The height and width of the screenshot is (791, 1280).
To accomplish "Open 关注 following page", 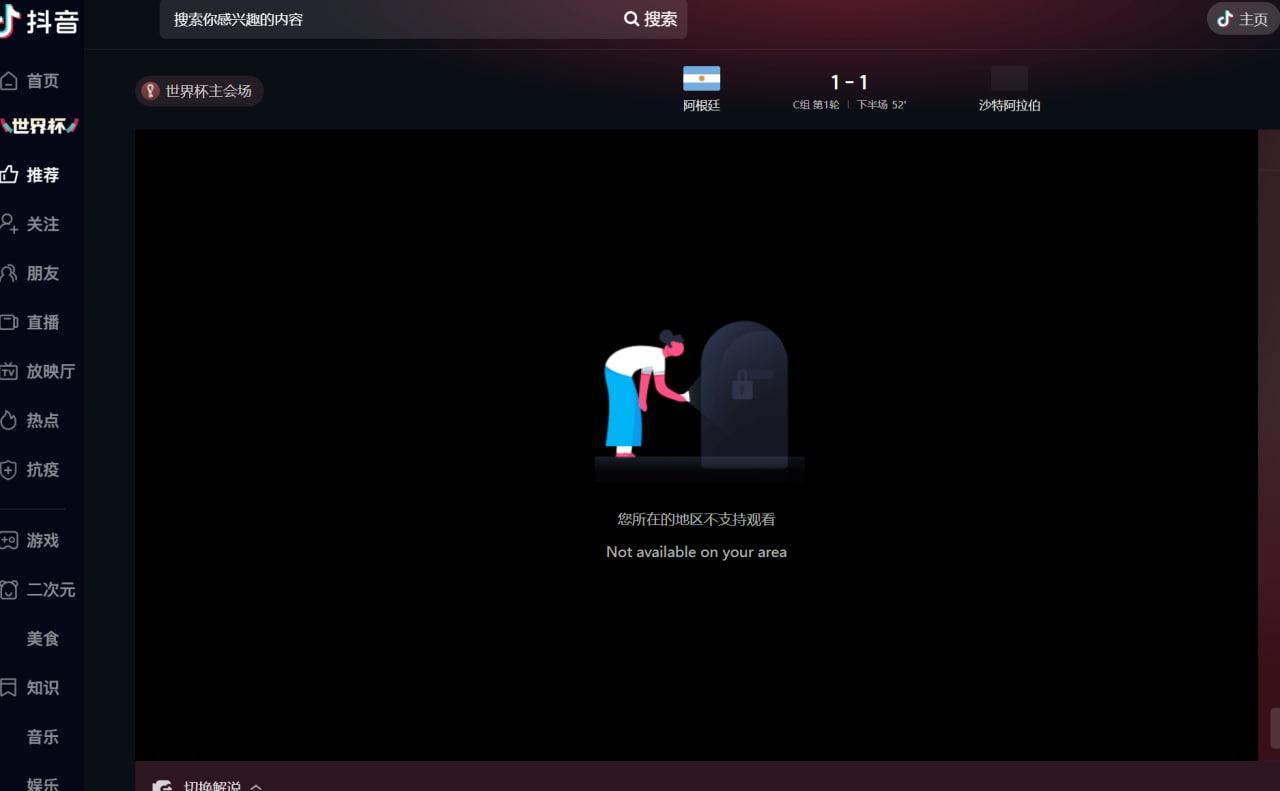I will pyautogui.click(x=32, y=224).
